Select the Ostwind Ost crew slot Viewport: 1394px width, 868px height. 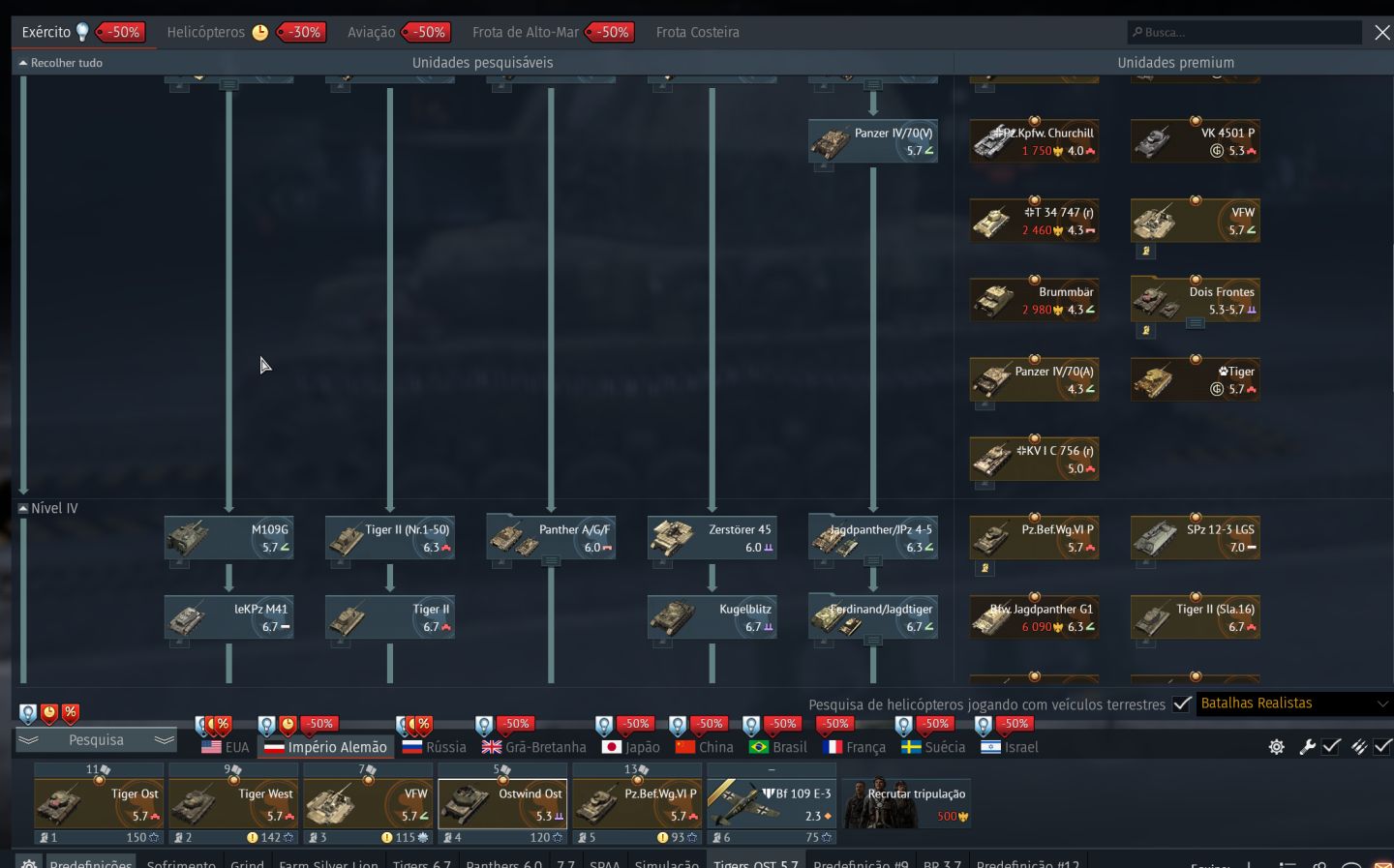(501, 803)
